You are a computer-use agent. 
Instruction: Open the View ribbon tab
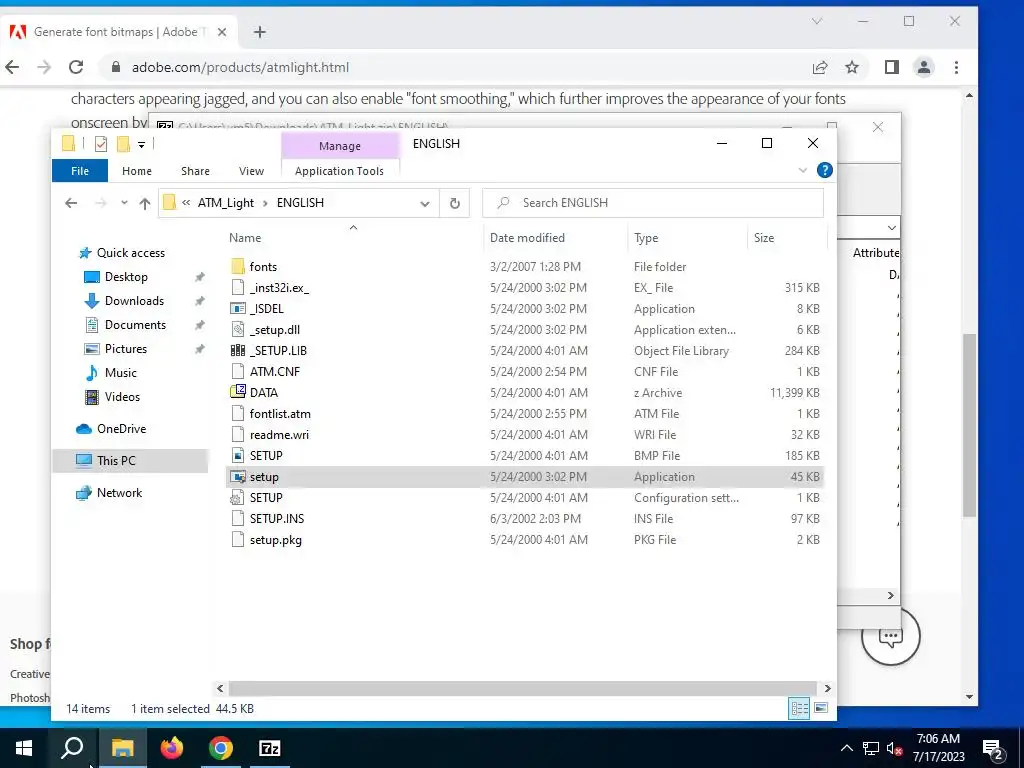251,171
